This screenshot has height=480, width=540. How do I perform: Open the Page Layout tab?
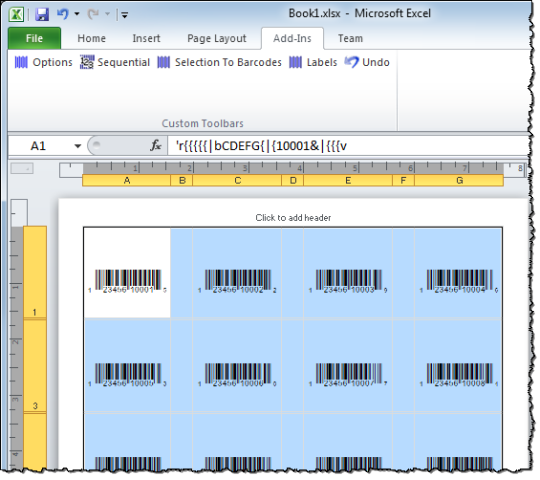pos(217,38)
